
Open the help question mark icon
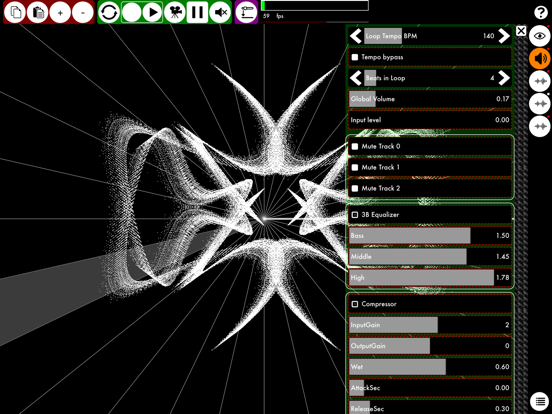click(x=540, y=12)
